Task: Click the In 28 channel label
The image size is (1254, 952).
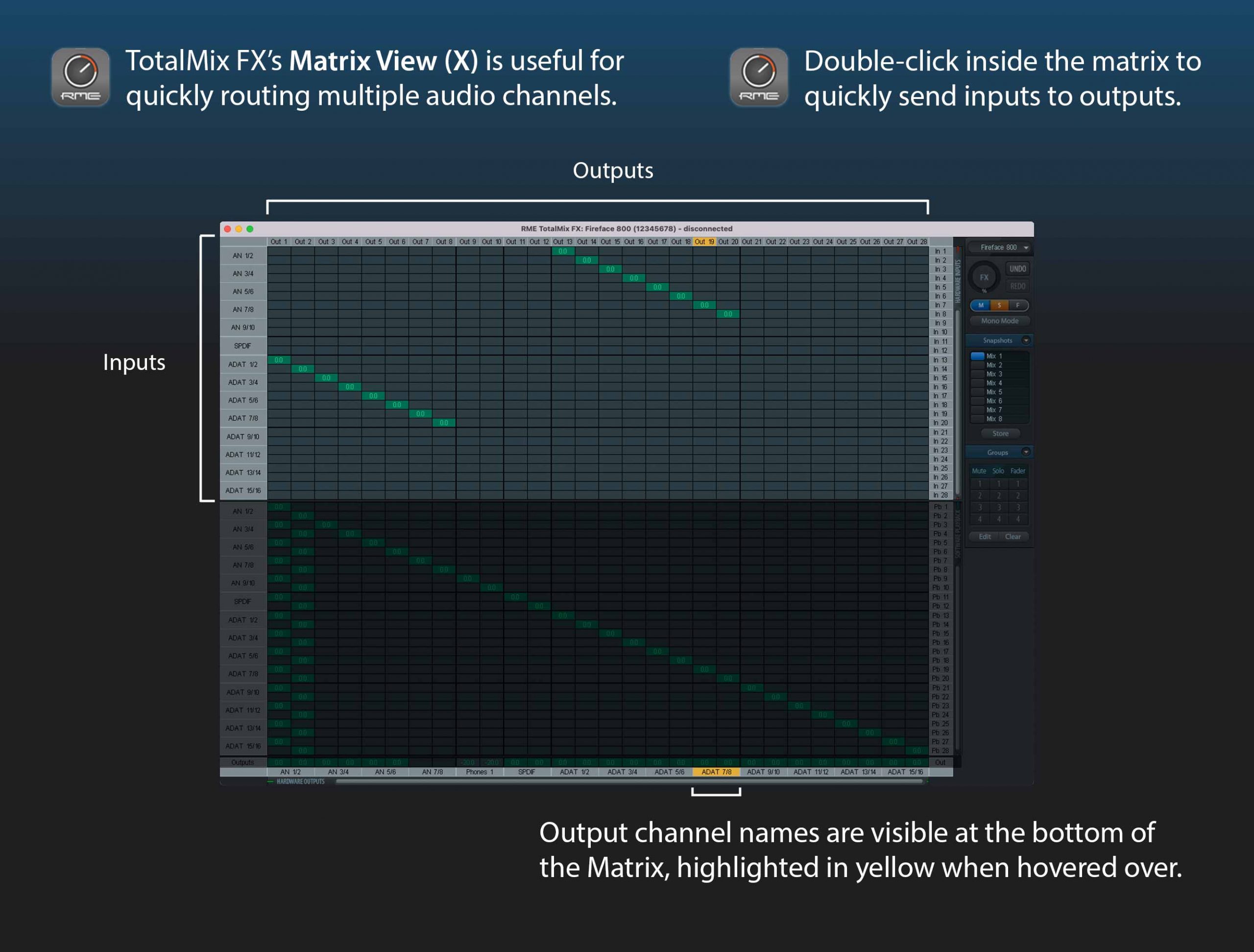Action: point(940,495)
